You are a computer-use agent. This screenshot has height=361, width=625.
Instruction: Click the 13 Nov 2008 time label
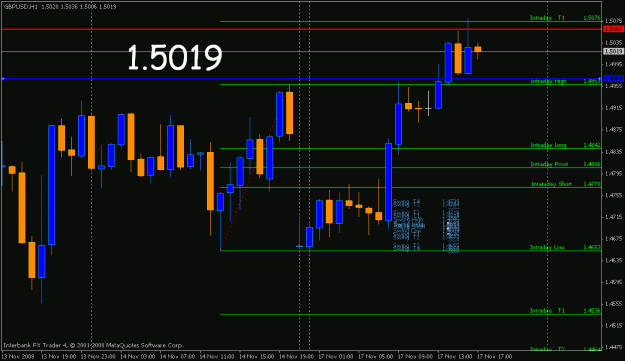[x=18, y=356]
